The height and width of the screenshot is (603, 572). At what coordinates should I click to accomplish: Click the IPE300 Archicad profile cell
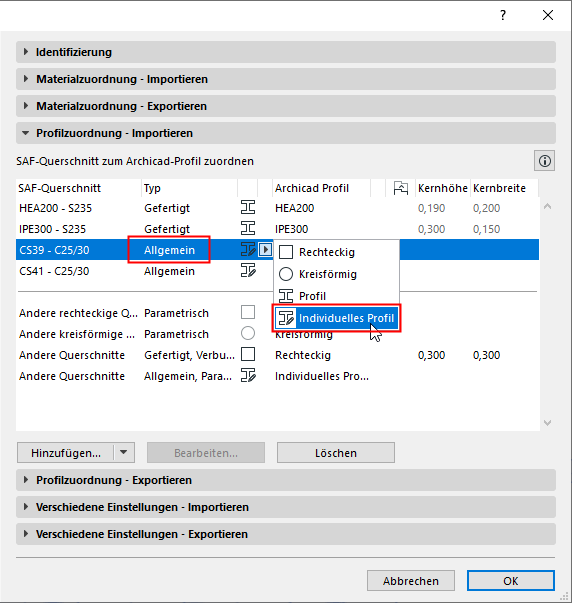(291, 229)
